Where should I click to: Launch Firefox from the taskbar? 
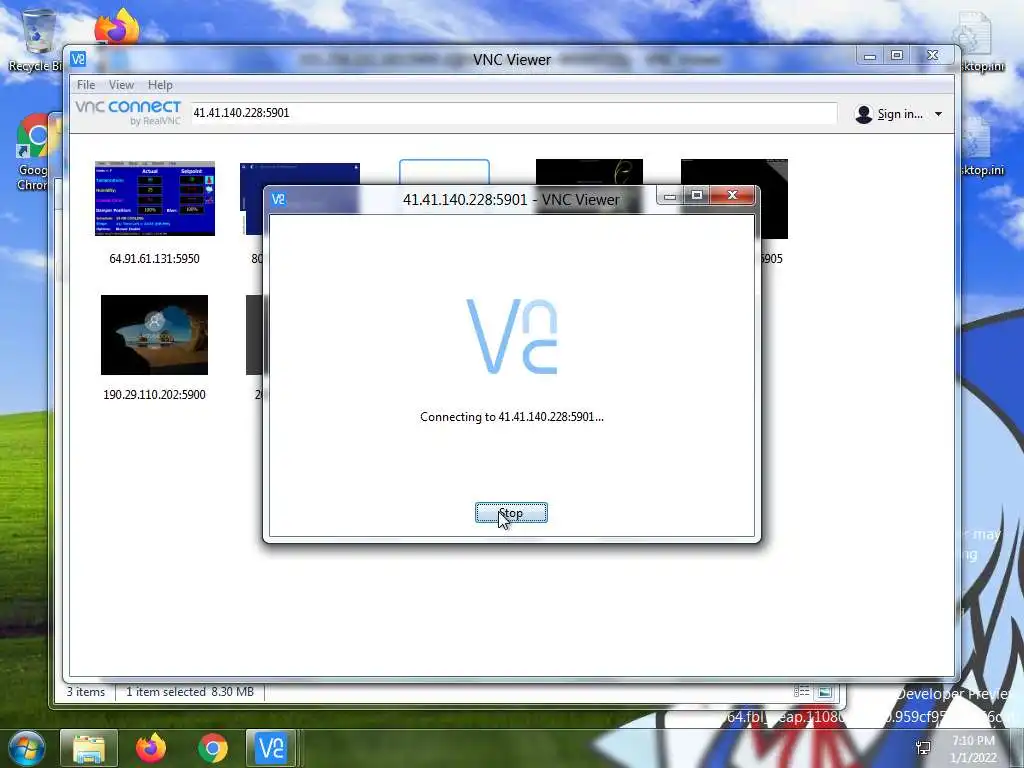[x=151, y=748]
